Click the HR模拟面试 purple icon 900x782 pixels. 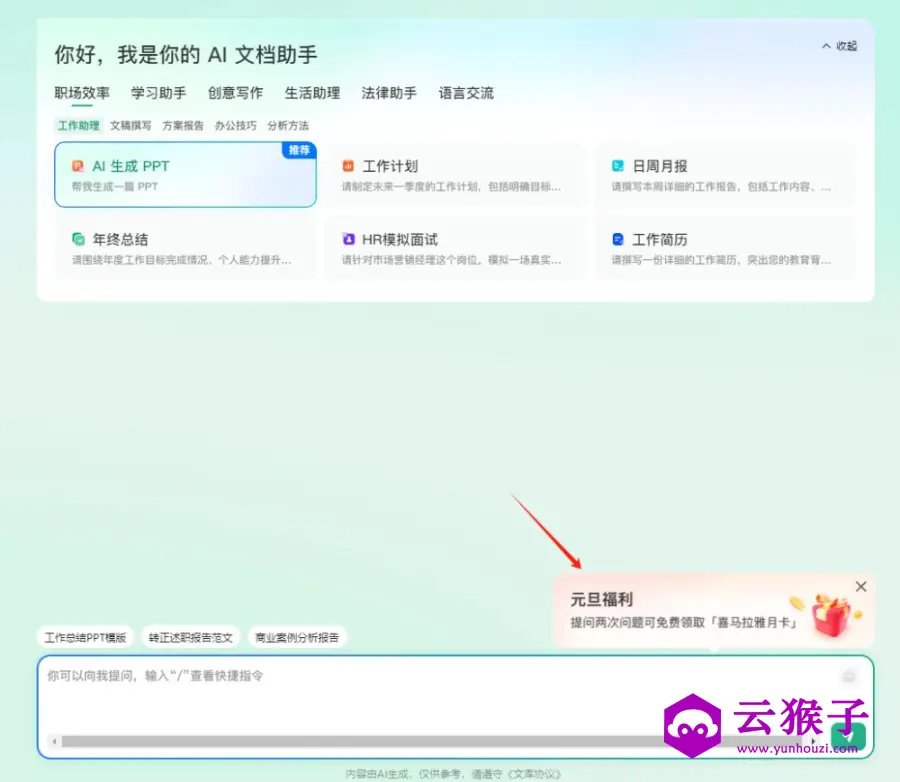click(x=348, y=239)
